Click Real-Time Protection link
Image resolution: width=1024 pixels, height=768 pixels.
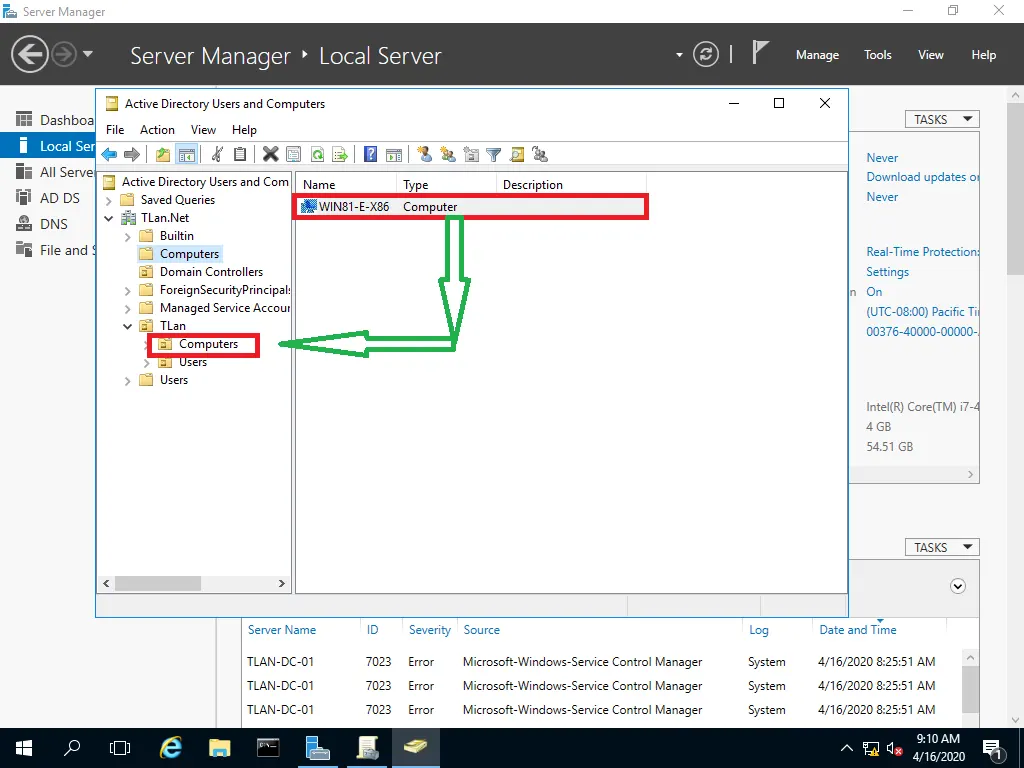(922, 251)
